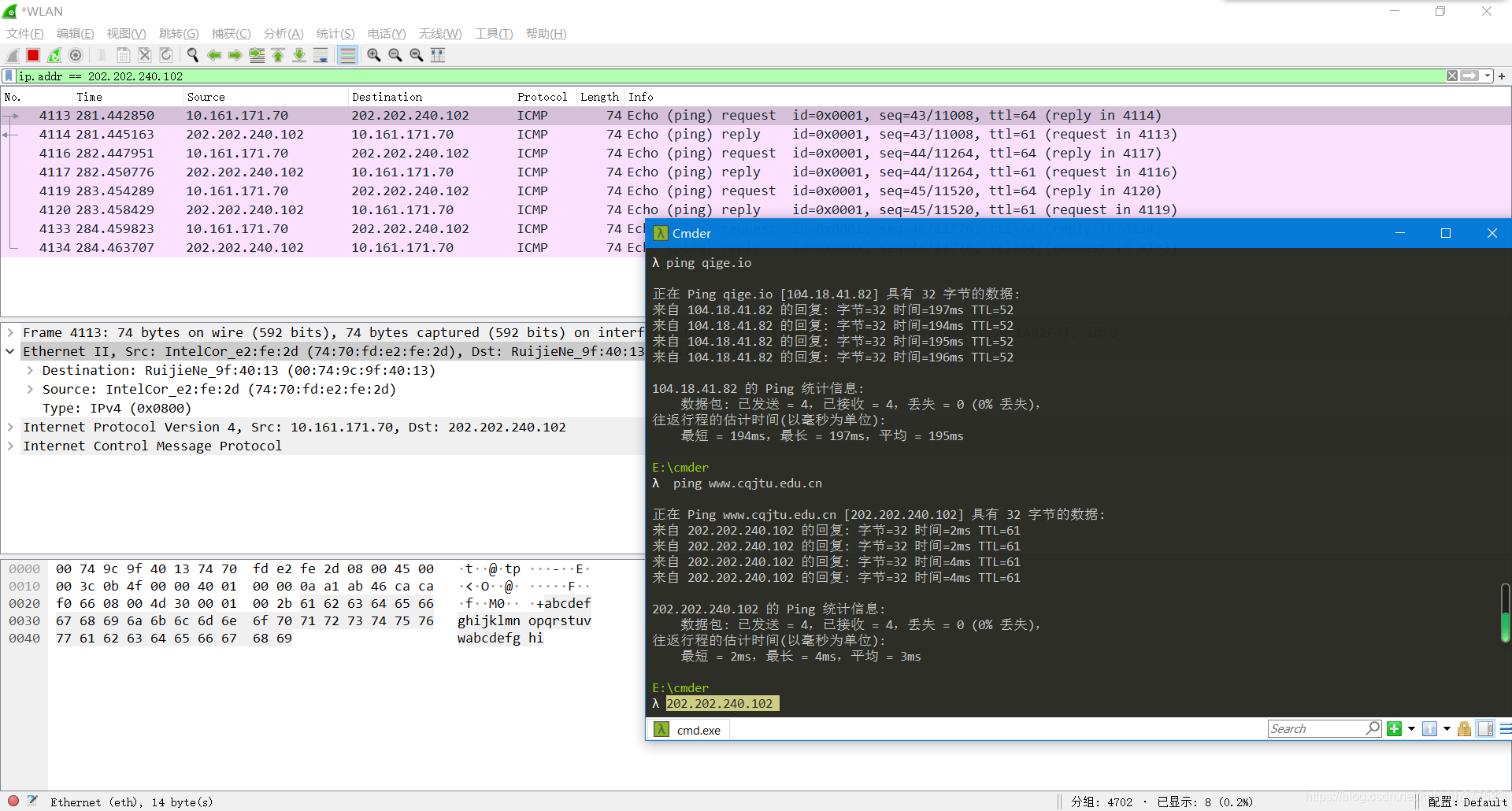1512x811 pixels.
Task: Toggle auto-scroll during live capture
Action: click(321, 55)
